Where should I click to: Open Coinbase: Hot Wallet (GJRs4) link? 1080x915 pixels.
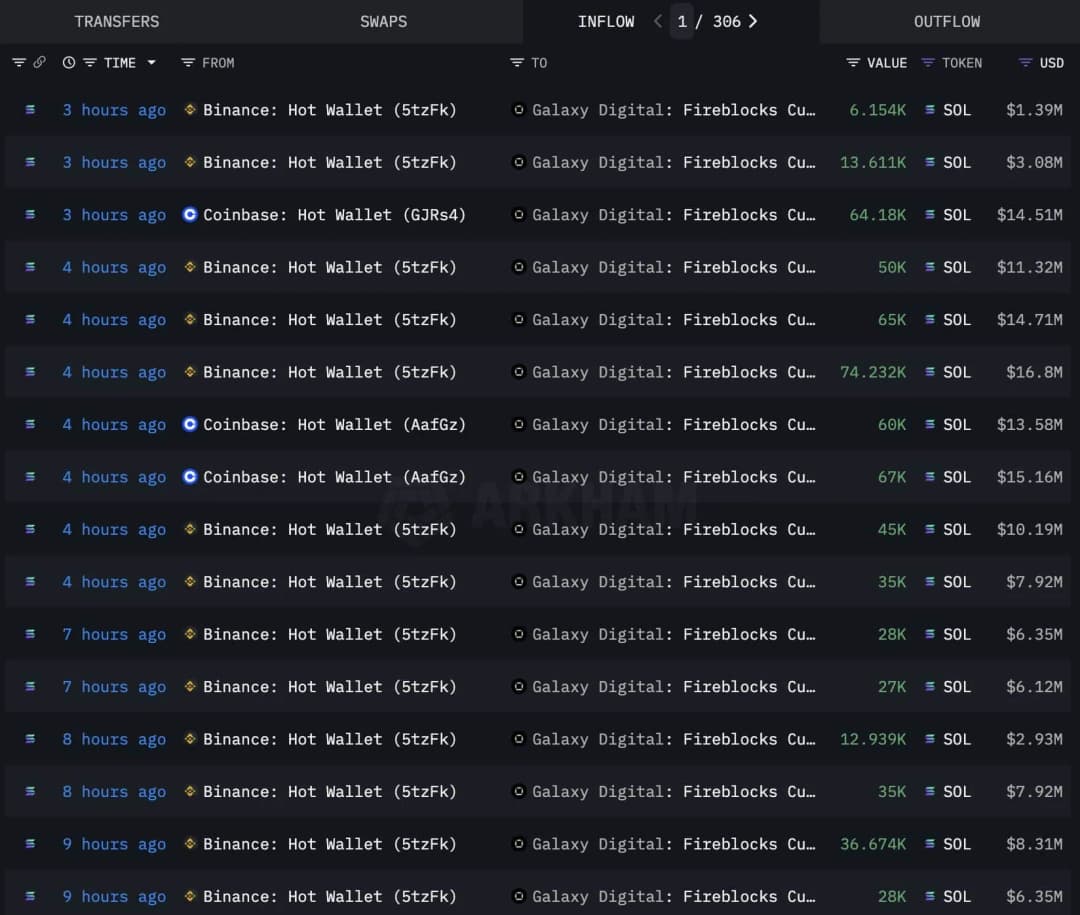click(x=335, y=215)
